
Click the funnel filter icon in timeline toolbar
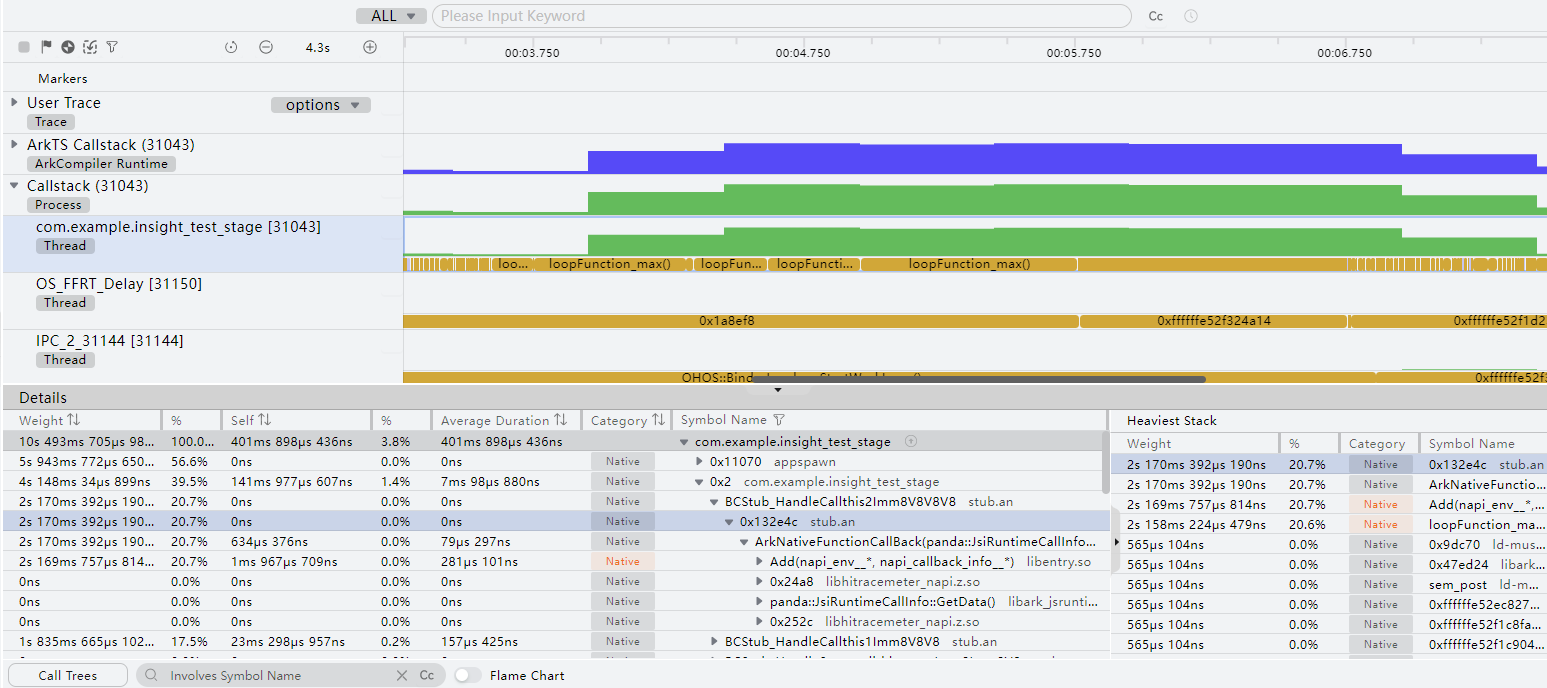pyautogui.click(x=112, y=47)
